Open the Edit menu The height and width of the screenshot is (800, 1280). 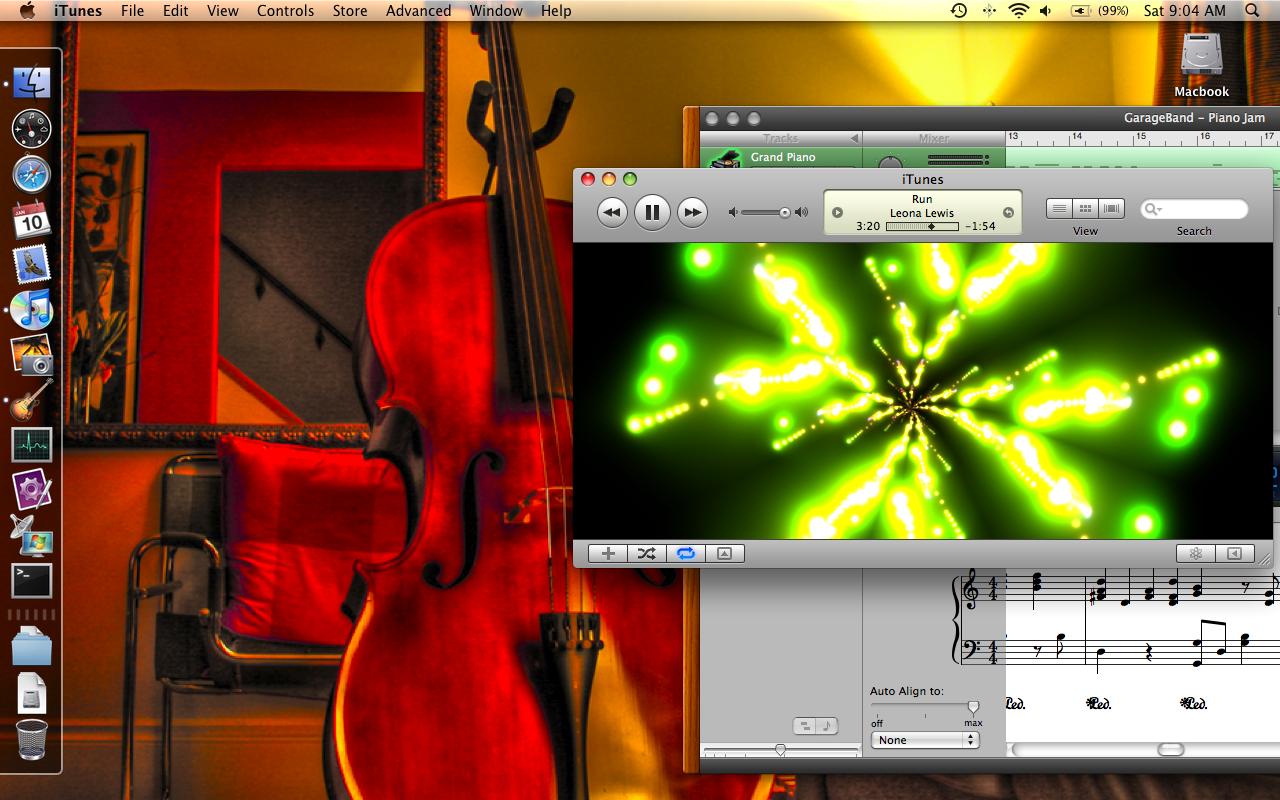pos(176,11)
